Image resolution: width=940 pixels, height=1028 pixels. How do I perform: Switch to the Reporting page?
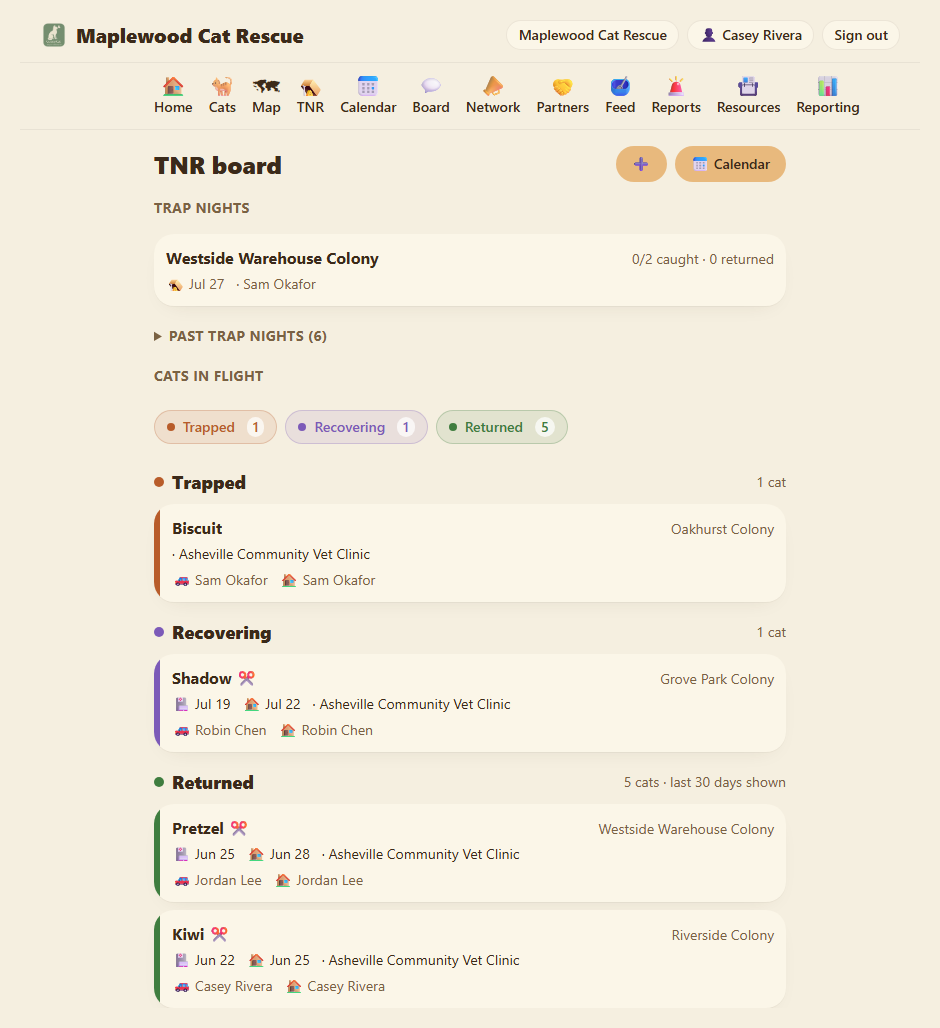(x=827, y=96)
